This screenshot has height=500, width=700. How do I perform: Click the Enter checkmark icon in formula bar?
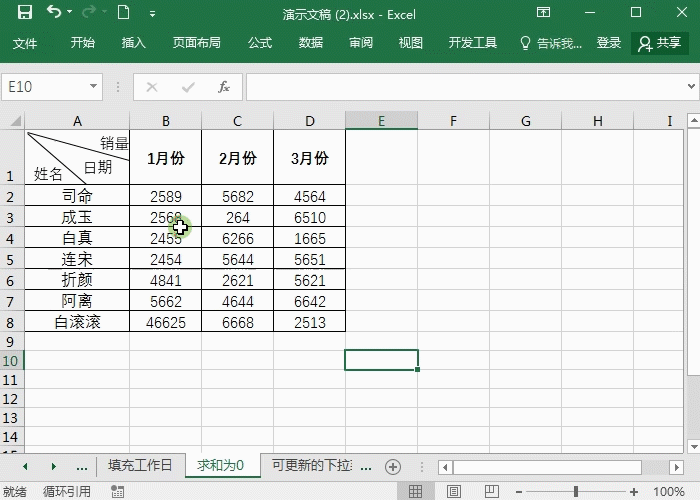[x=188, y=87]
